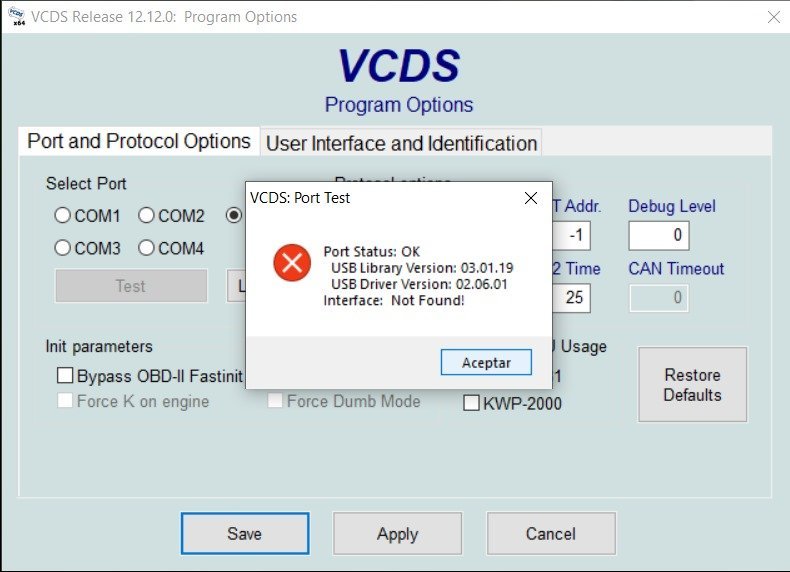Click 'USB Driver Version: 02.06.01' text
Image resolution: width=790 pixels, height=572 pixels.
419,284
